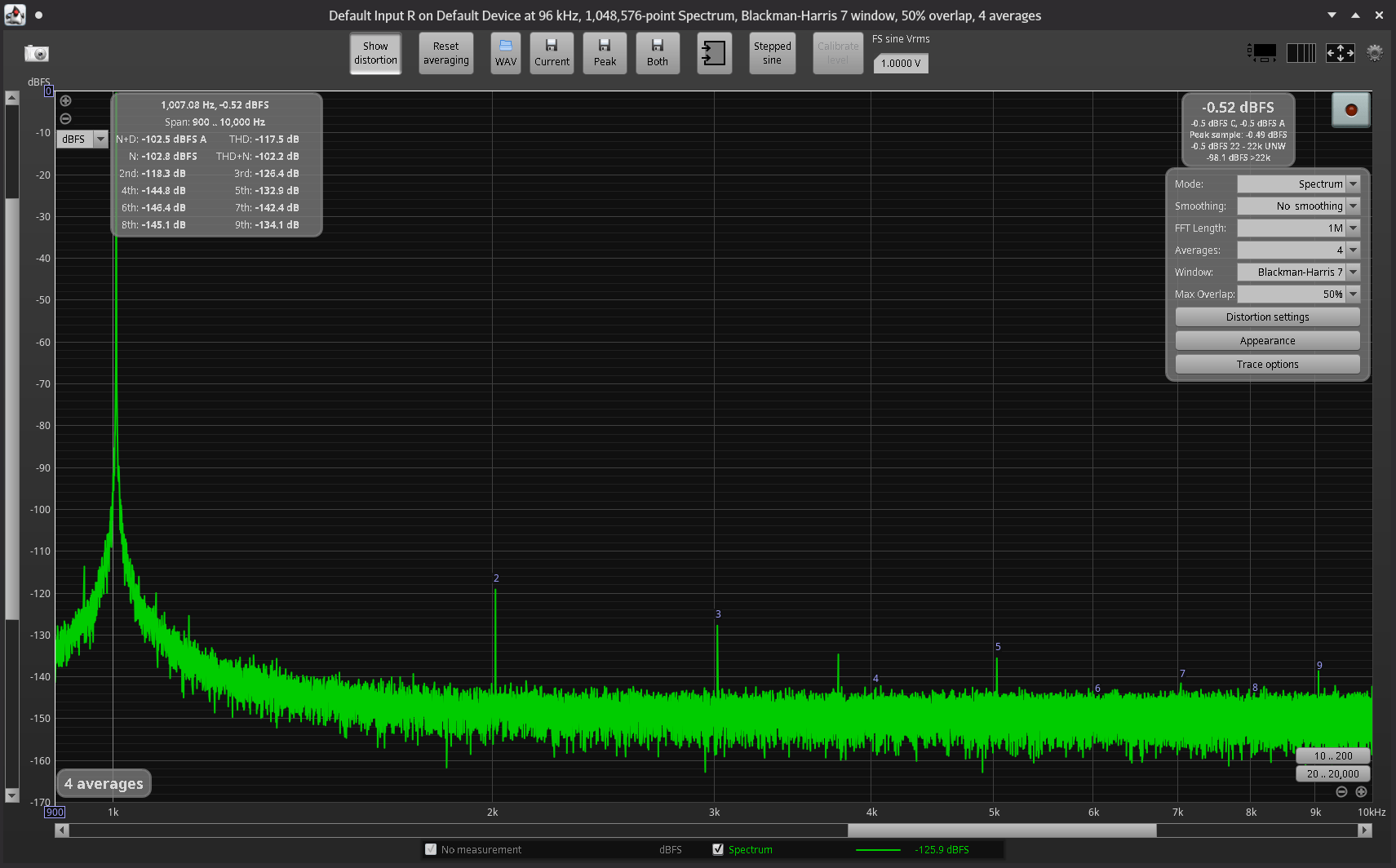
Task: Open the gear settings icon
Action: coord(1375,53)
